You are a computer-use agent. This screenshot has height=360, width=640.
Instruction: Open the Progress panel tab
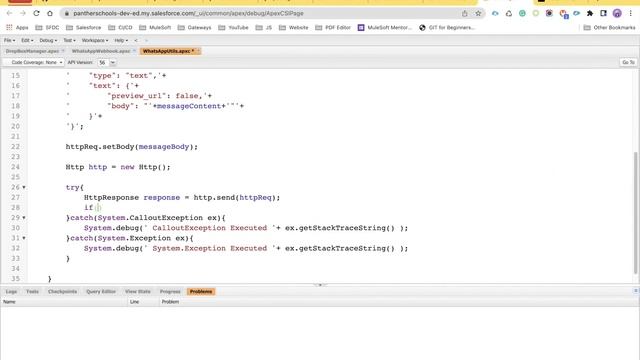tap(170, 291)
